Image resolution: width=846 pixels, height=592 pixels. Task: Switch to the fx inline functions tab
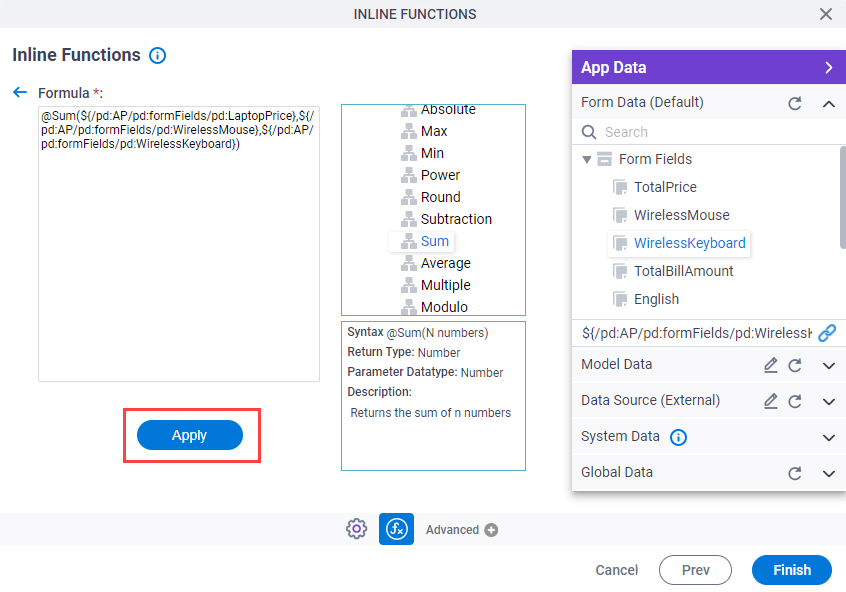(396, 529)
